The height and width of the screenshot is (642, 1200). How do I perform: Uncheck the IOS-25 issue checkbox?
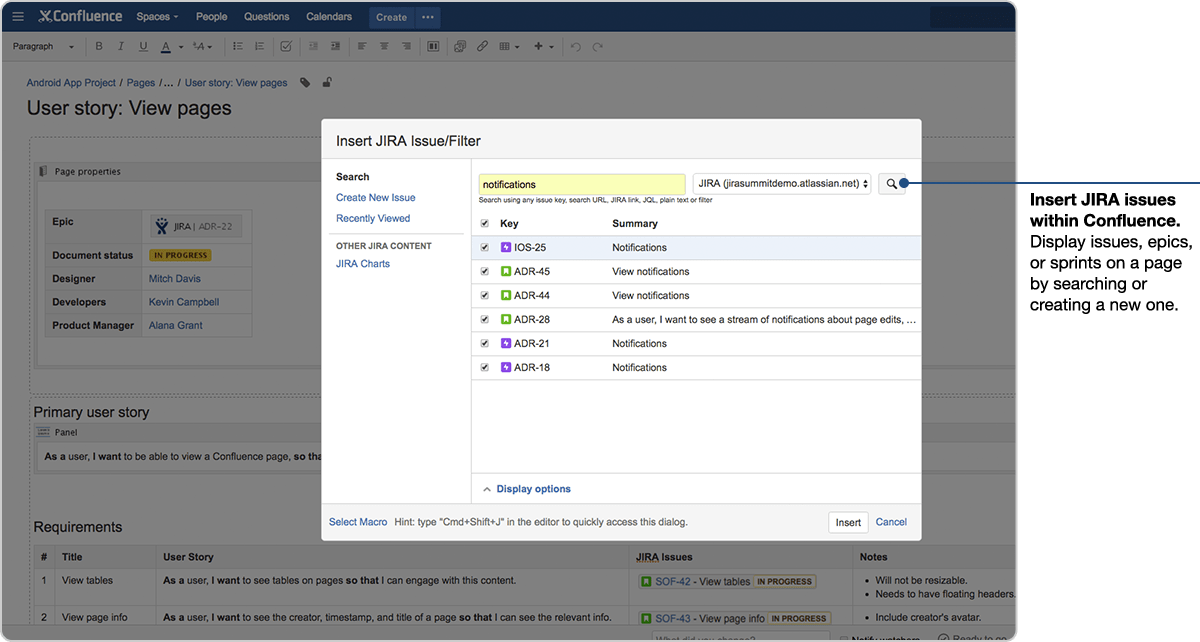click(485, 247)
